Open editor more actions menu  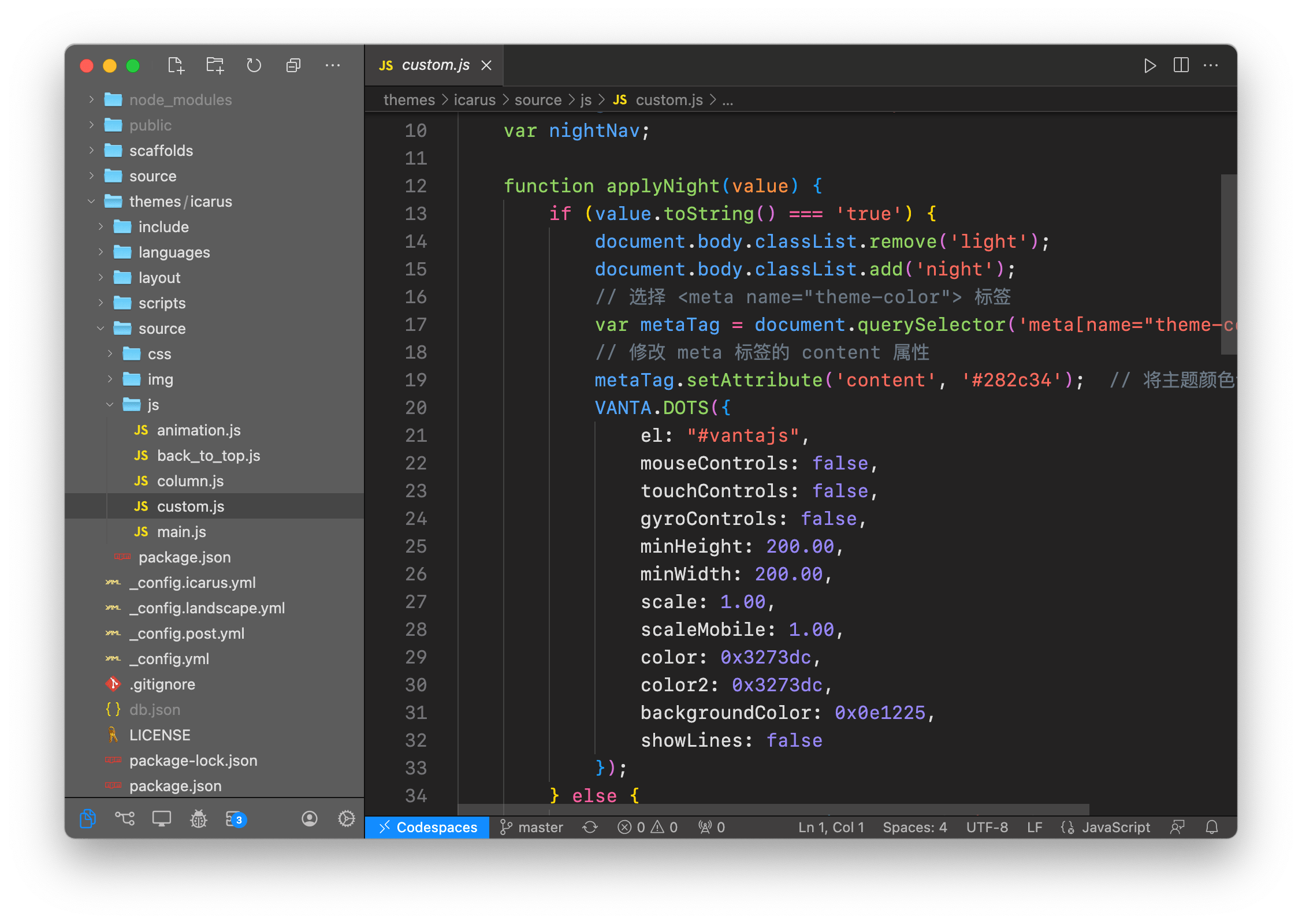[x=1211, y=65]
